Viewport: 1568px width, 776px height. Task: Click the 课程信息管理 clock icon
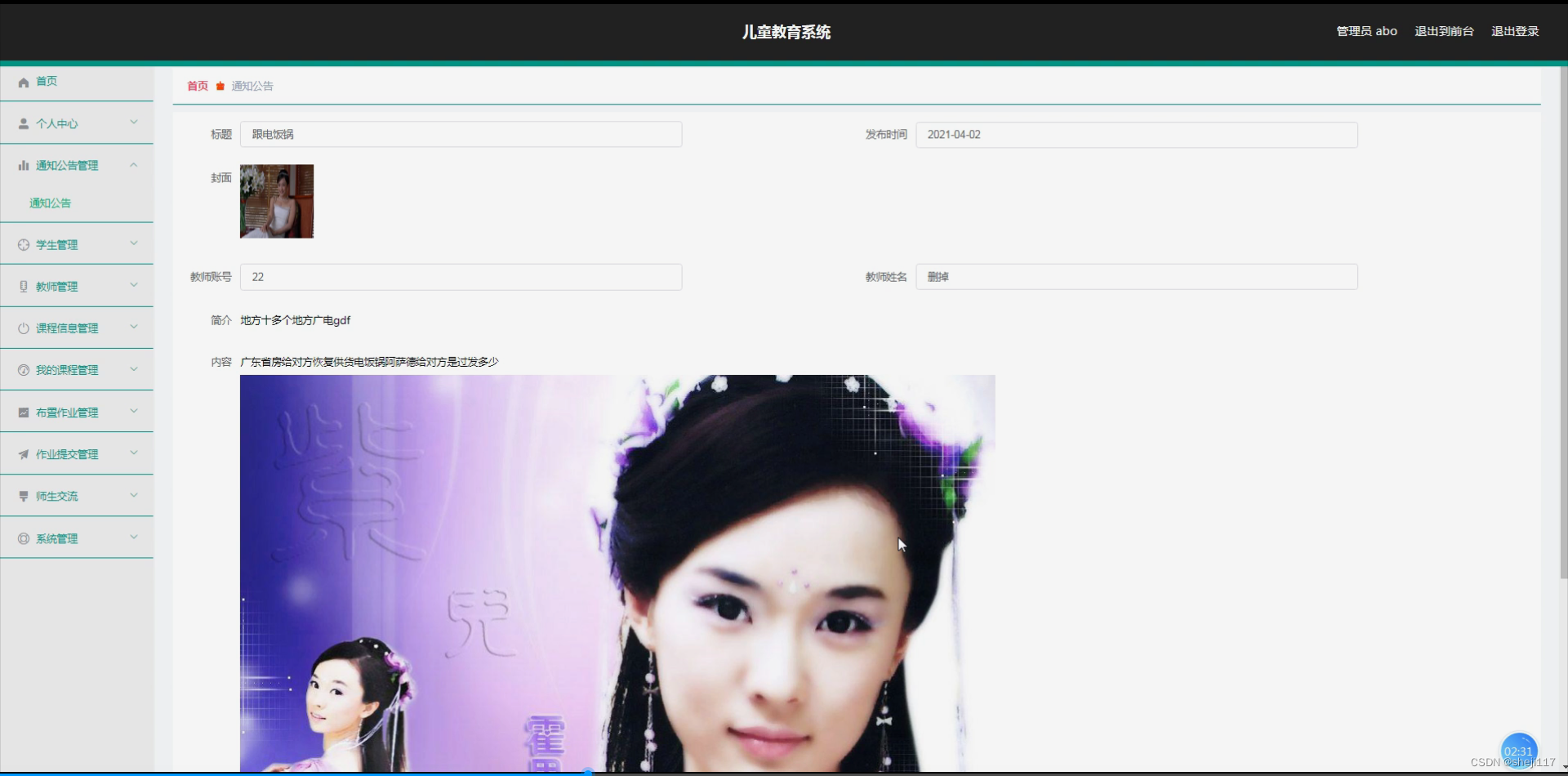coord(23,328)
